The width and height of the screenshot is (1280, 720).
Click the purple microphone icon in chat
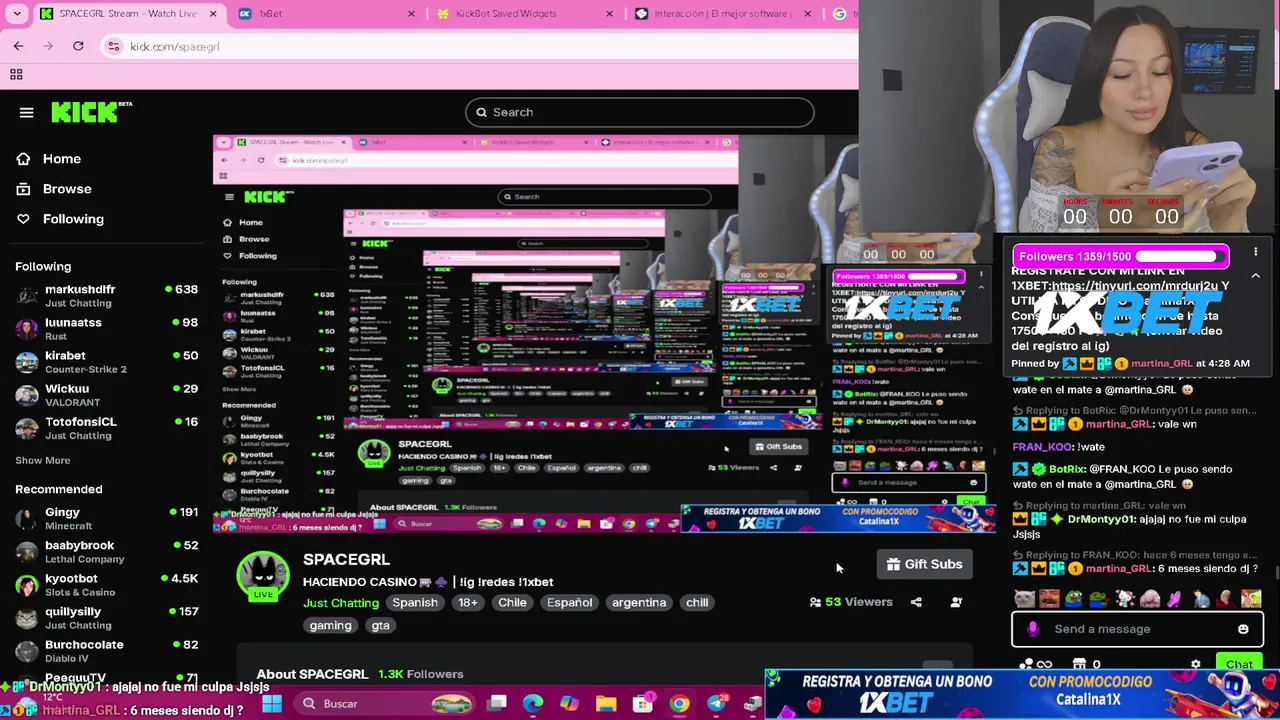pyautogui.click(x=1033, y=629)
